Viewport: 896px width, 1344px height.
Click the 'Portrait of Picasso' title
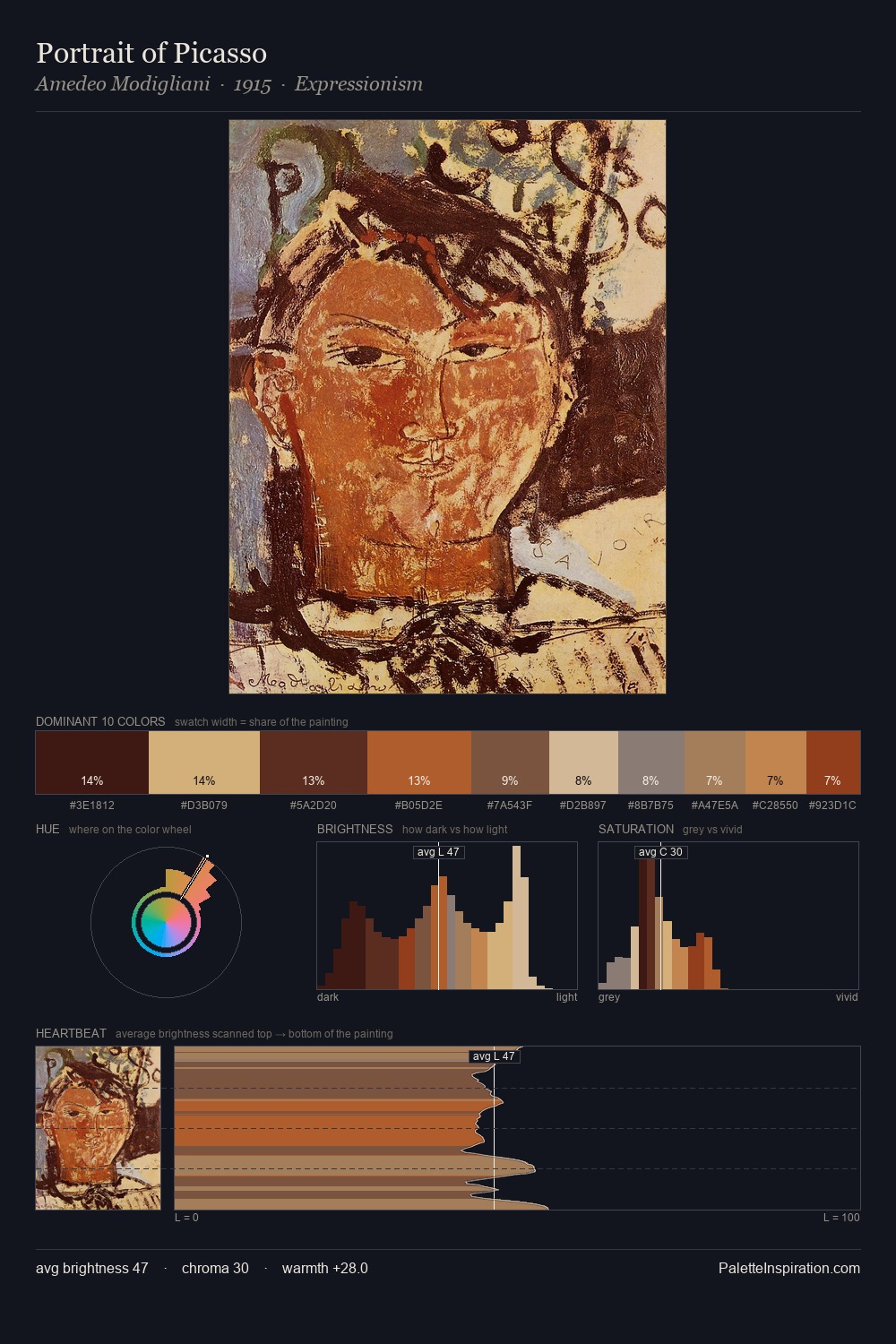[x=151, y=53]
